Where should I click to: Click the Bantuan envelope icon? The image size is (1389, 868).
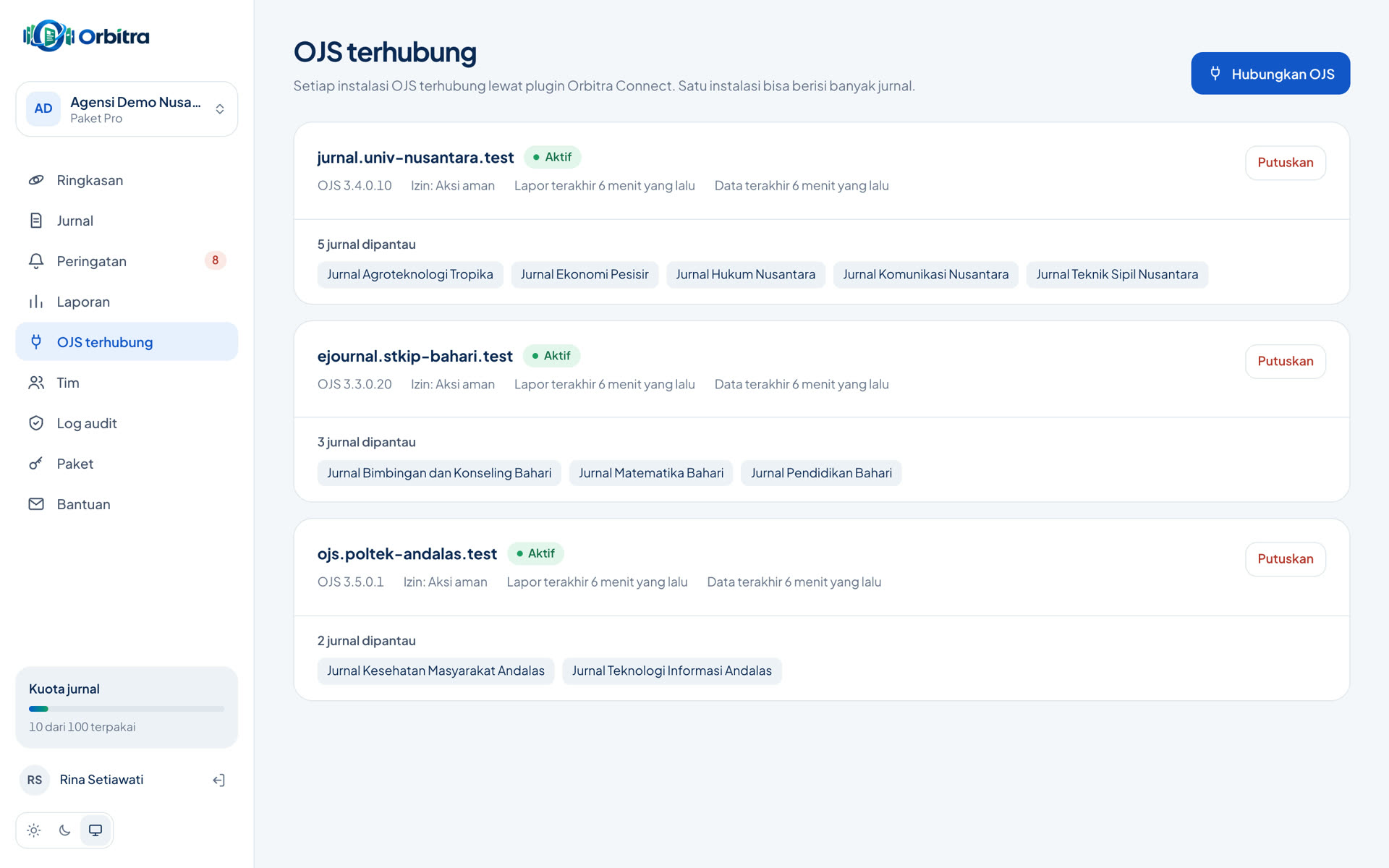(x=36, y=504)
